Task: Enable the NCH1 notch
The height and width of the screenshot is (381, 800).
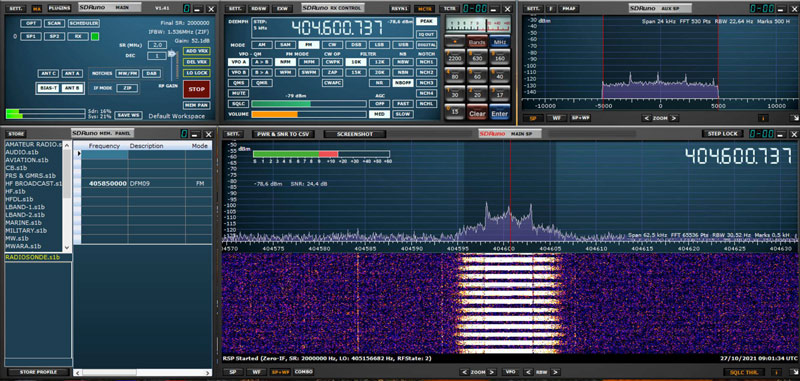Action: click(427, 62)
